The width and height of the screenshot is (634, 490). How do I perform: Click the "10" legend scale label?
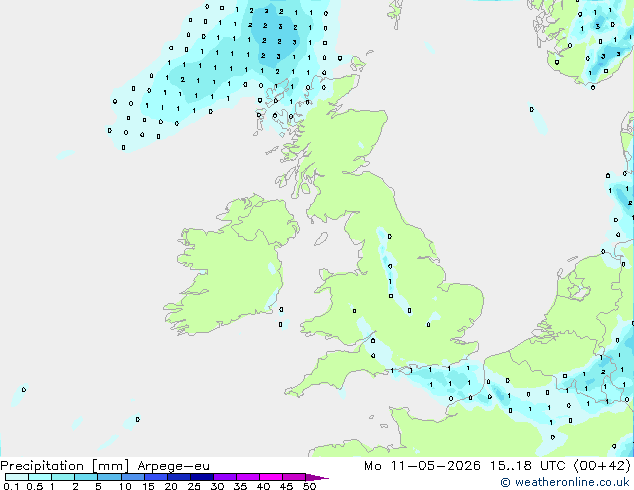tap(125, 486)
